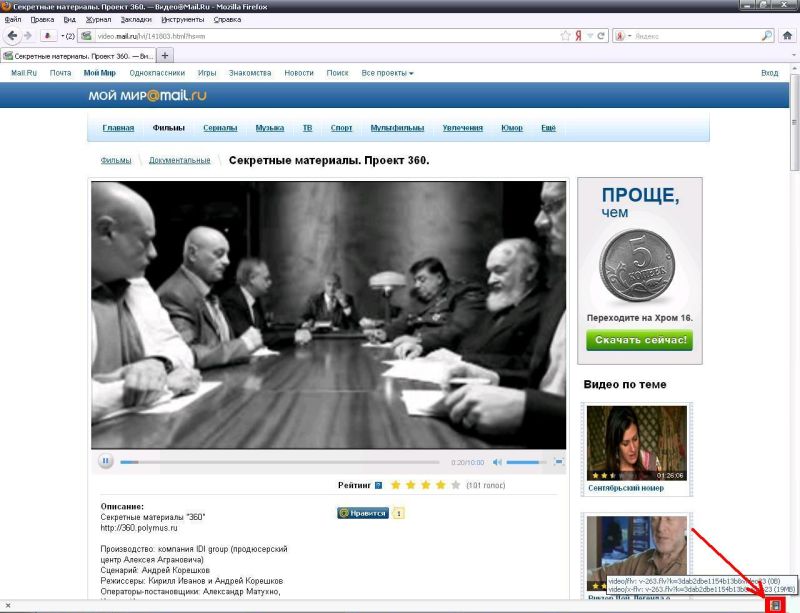This screenshot has width=800, height=613.
Task: Click the browser Back arrow button
Action: 13,35
